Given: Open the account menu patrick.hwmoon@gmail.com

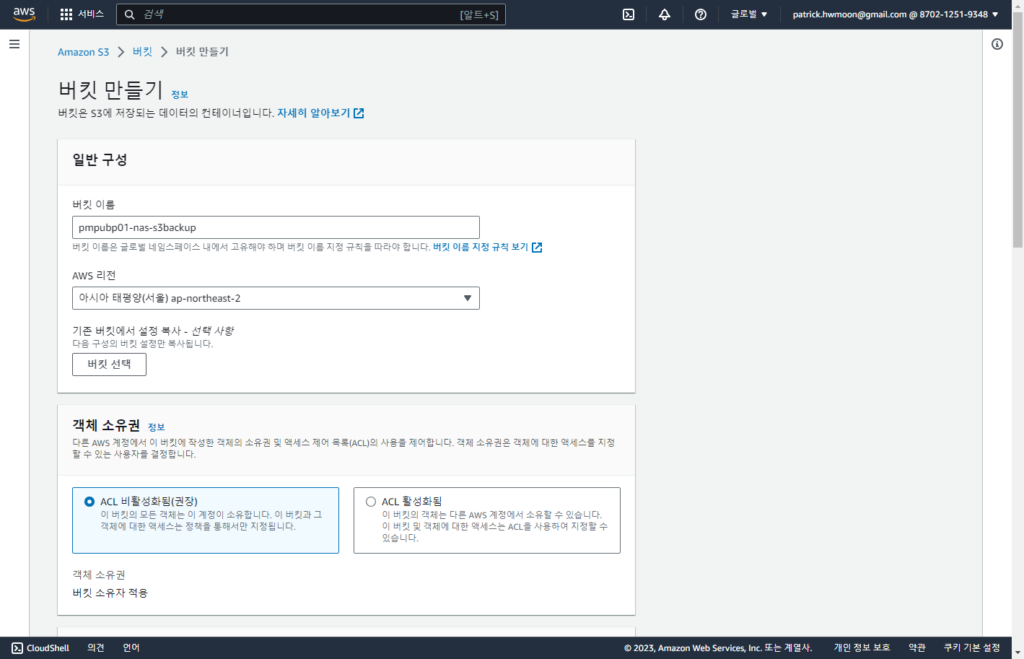Looking at the screenshot, I should click(x=895, y=14).
